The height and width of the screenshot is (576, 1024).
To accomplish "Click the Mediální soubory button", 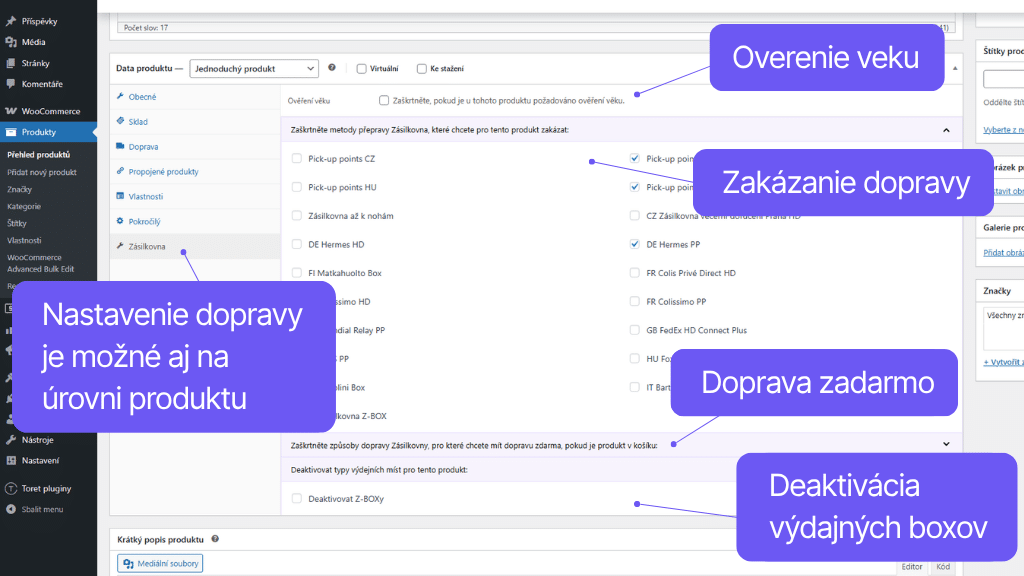I will click(x=160, y=564).
